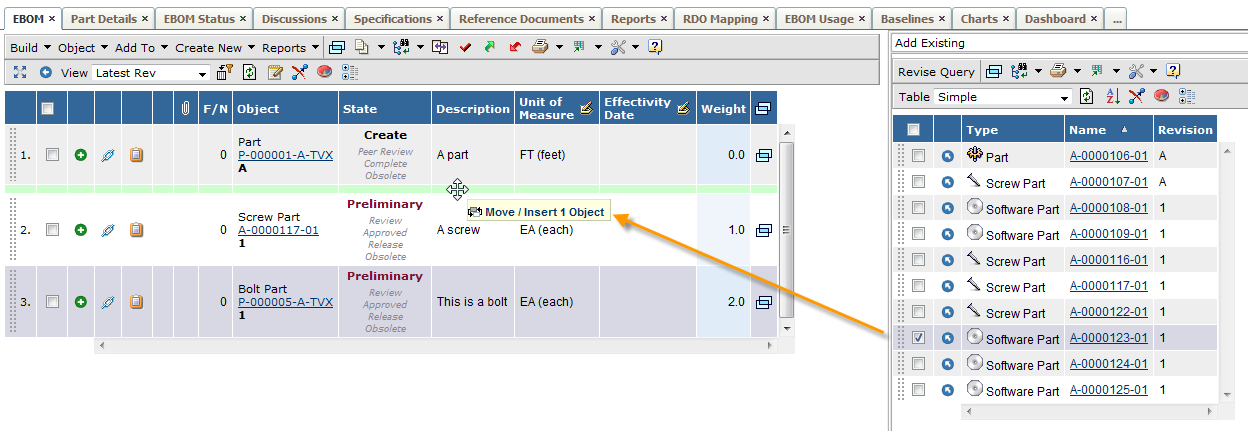Image resolution: width=1248 pixels, height=431 pixels.
Task: Click the popup window icon in Part row
Action: [763, 155]
